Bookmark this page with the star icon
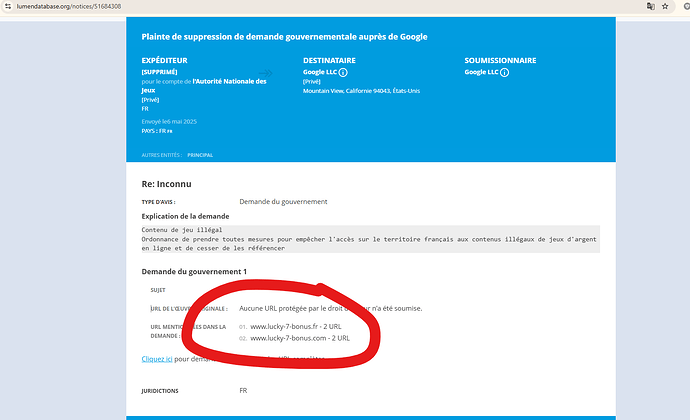Screen dimensions: 690x420 (x=665, y=6)
